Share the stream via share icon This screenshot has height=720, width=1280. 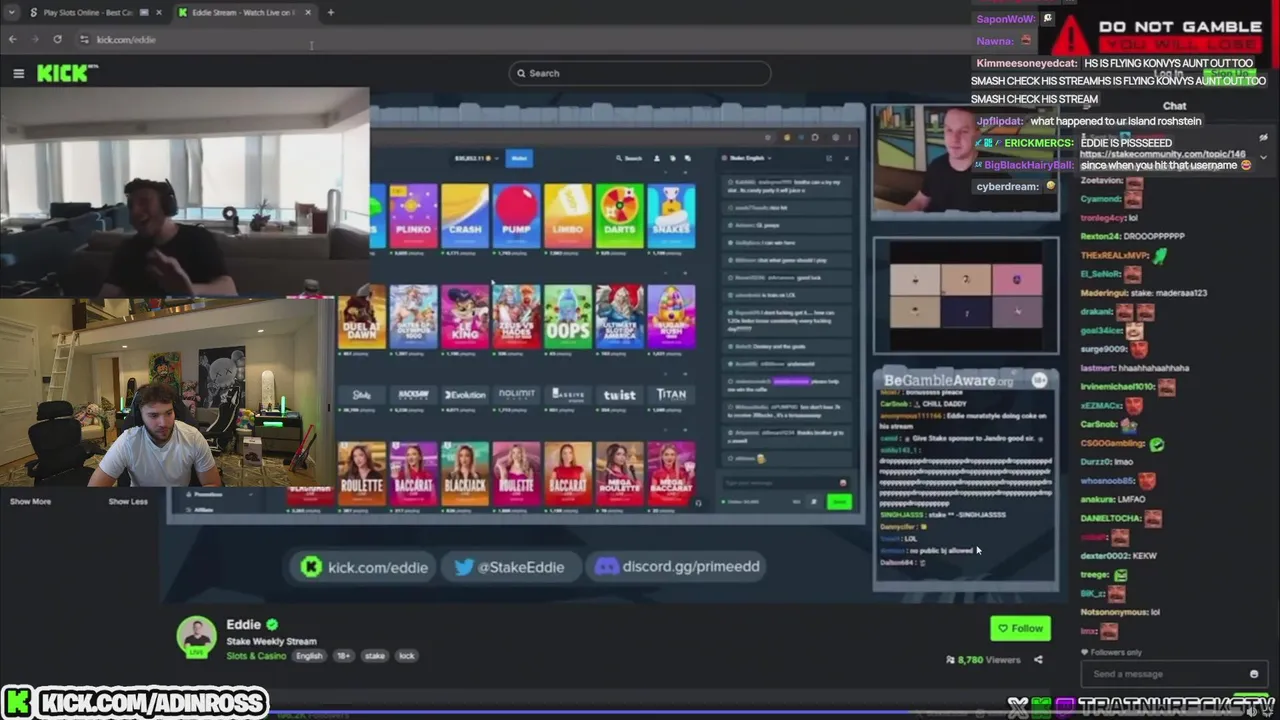coord(1038,659)
